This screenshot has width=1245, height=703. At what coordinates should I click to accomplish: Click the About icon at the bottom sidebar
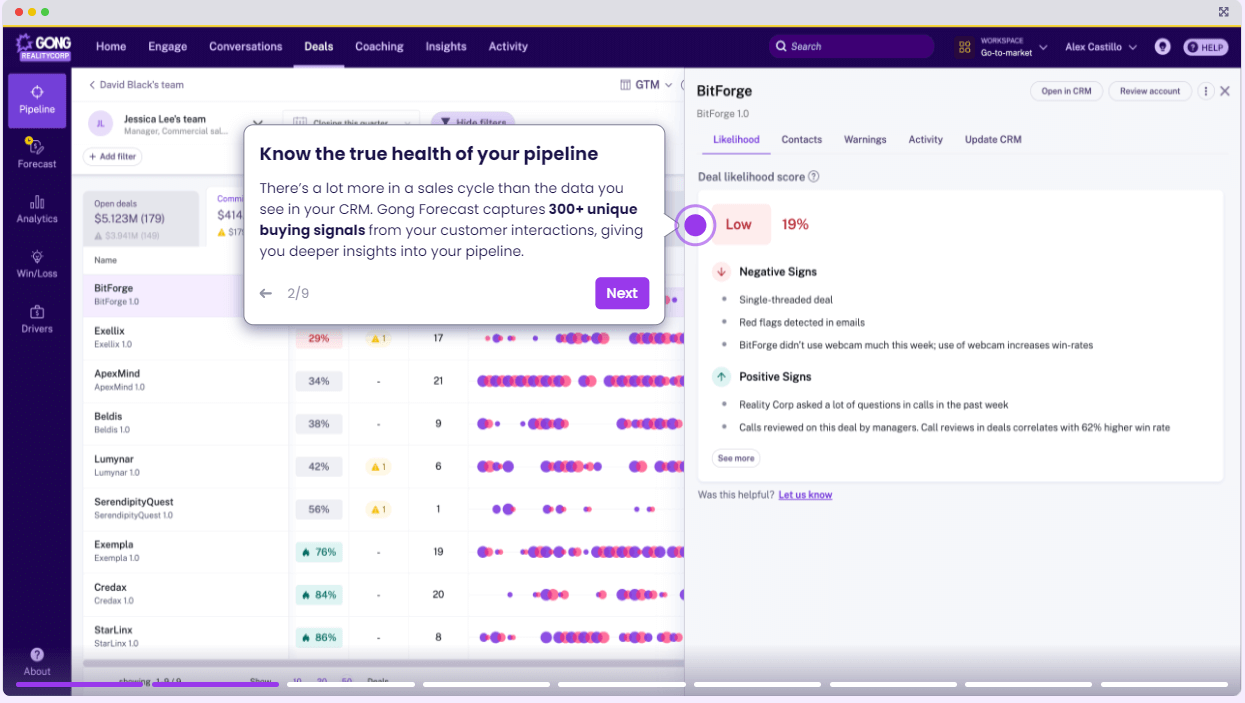(x=37, y=662)
